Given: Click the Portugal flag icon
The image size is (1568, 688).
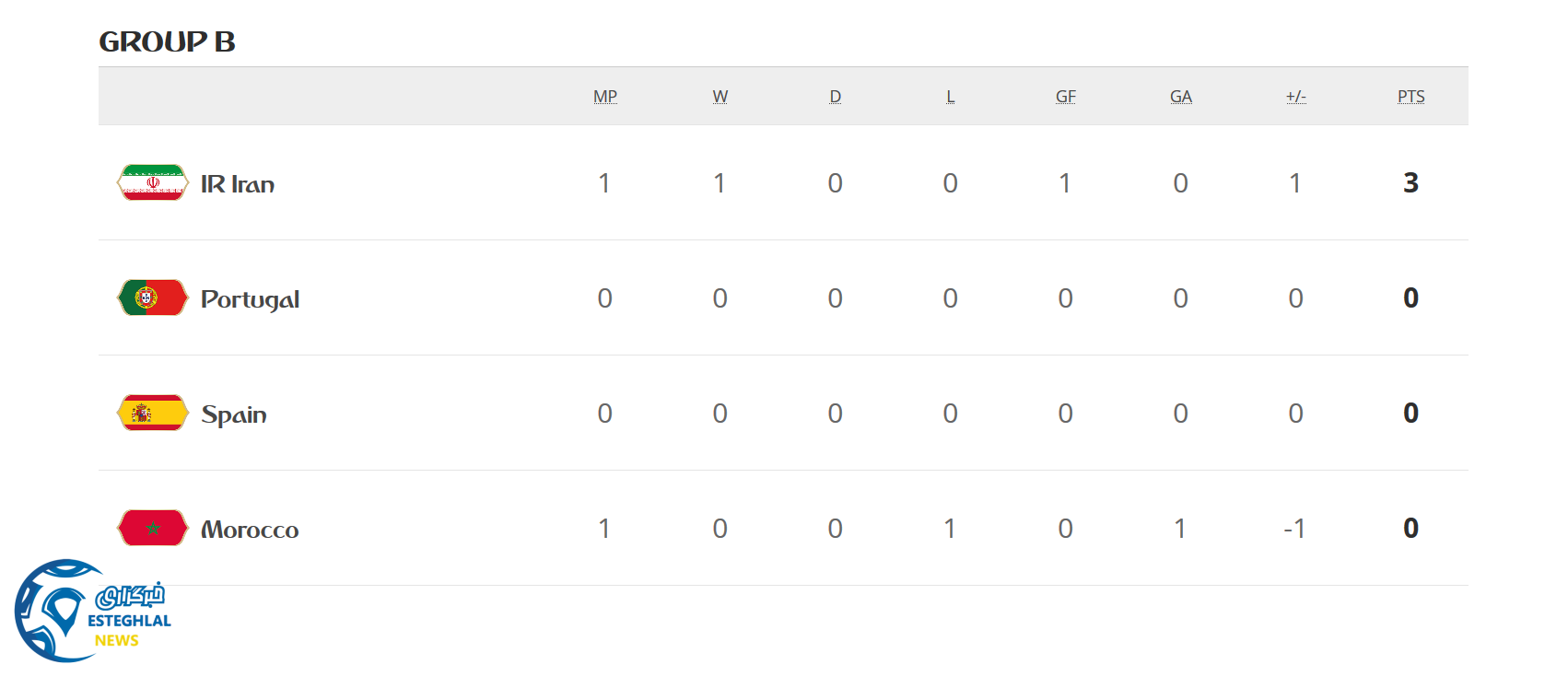Looking at the screenshot, I should (x=153, y=297).
